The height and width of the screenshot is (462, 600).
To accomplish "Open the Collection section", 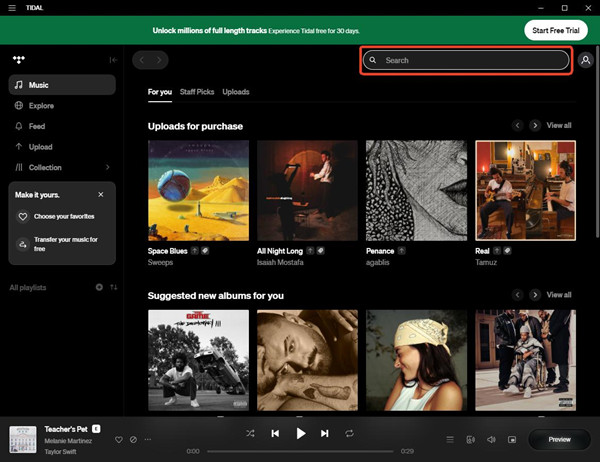I will tap(62, 167).
